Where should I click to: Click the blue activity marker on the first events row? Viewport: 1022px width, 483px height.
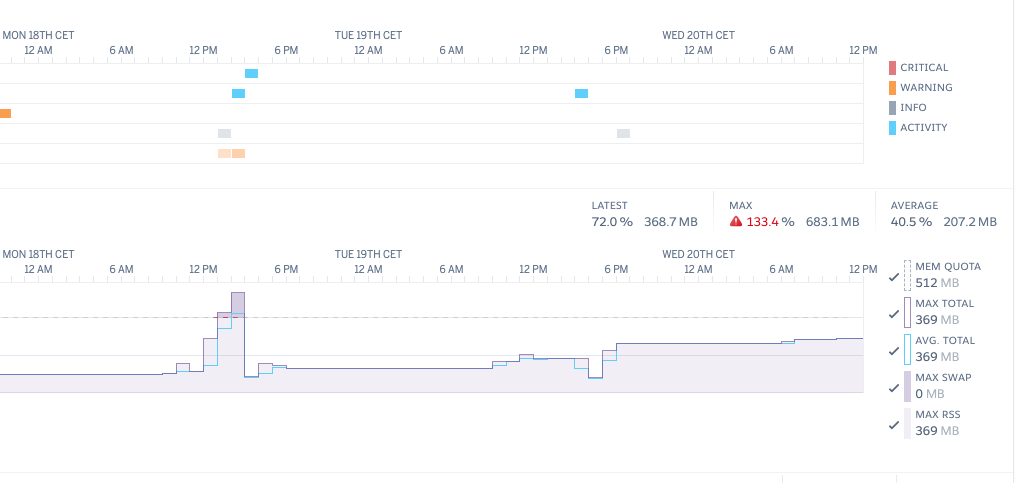pos(252,74)
